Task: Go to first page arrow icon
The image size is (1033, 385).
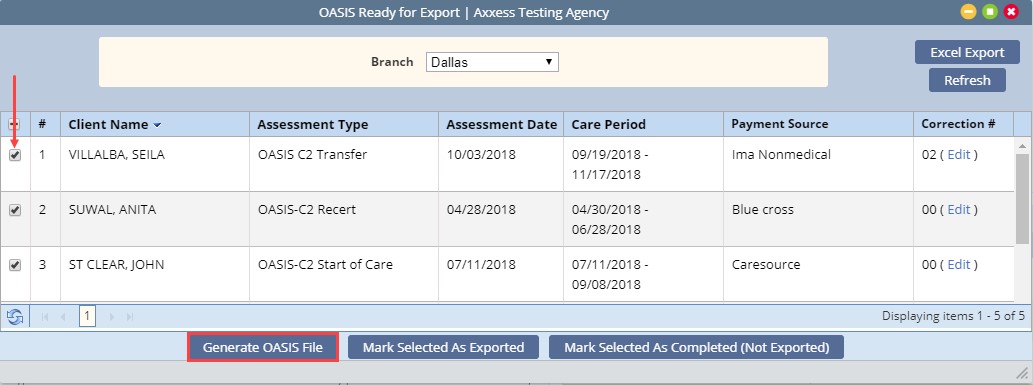Action: 45,316
